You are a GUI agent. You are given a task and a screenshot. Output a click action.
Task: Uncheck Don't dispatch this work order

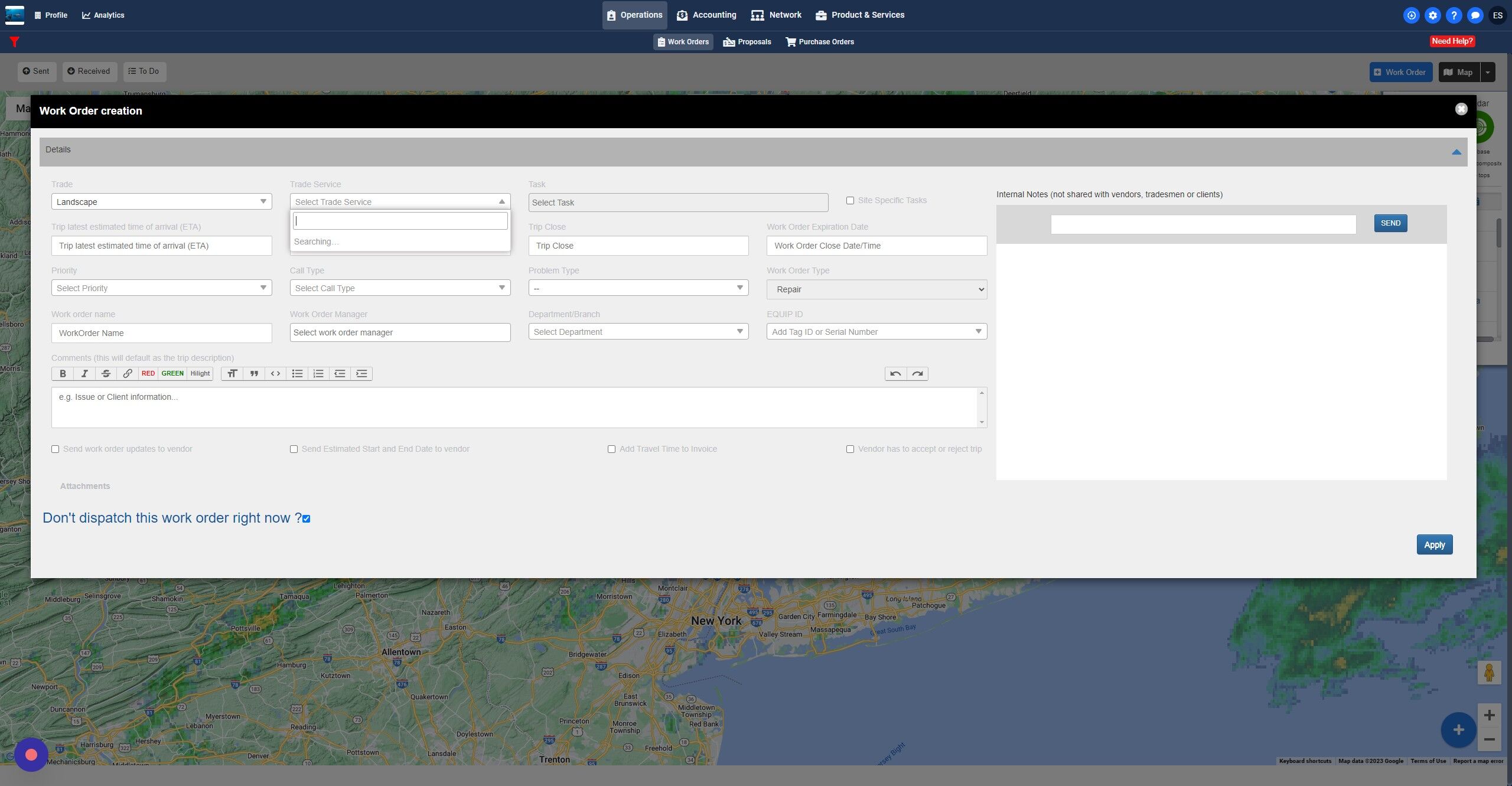click(306, 519)
